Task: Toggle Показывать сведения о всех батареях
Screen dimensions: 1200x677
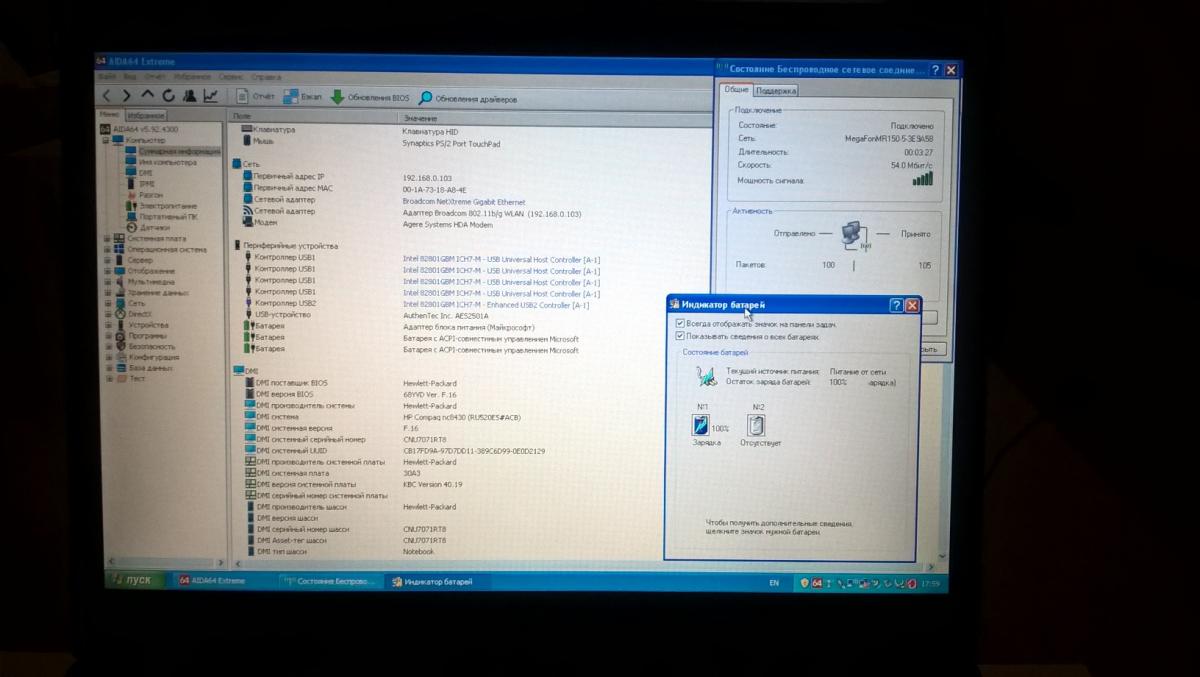Action: tap(681, 337)
